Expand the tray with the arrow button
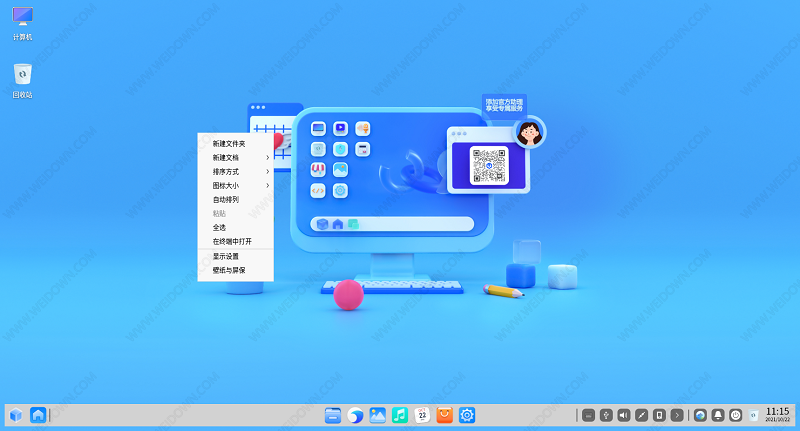Image resolution: width=800 pixels, height=431 pixels. pos(677,414)
